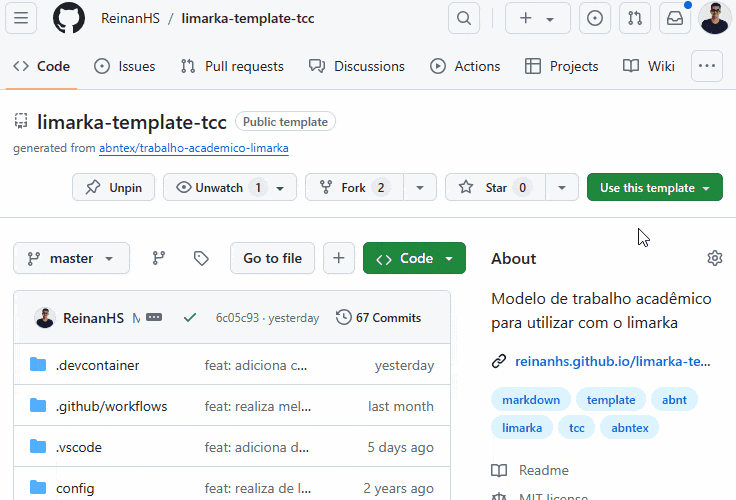Open Use this template dropdown

(x=655, y=187)
